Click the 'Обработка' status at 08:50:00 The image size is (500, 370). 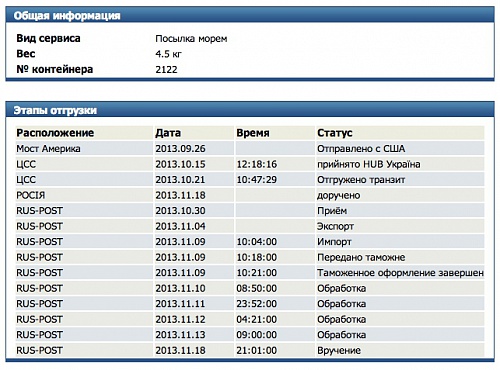click(x=342, y=288)
